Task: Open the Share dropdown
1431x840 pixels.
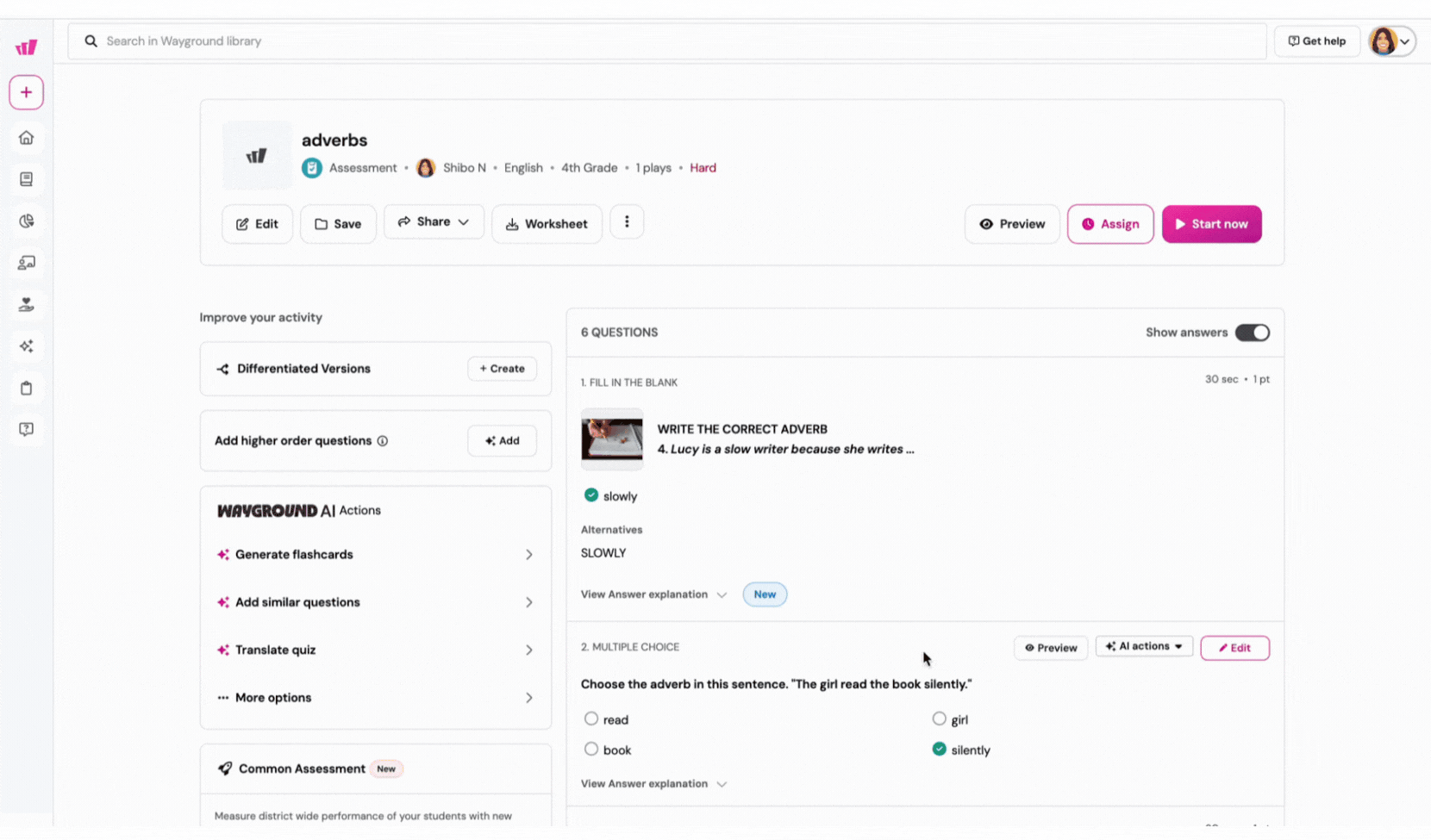Action: point(434,222)
